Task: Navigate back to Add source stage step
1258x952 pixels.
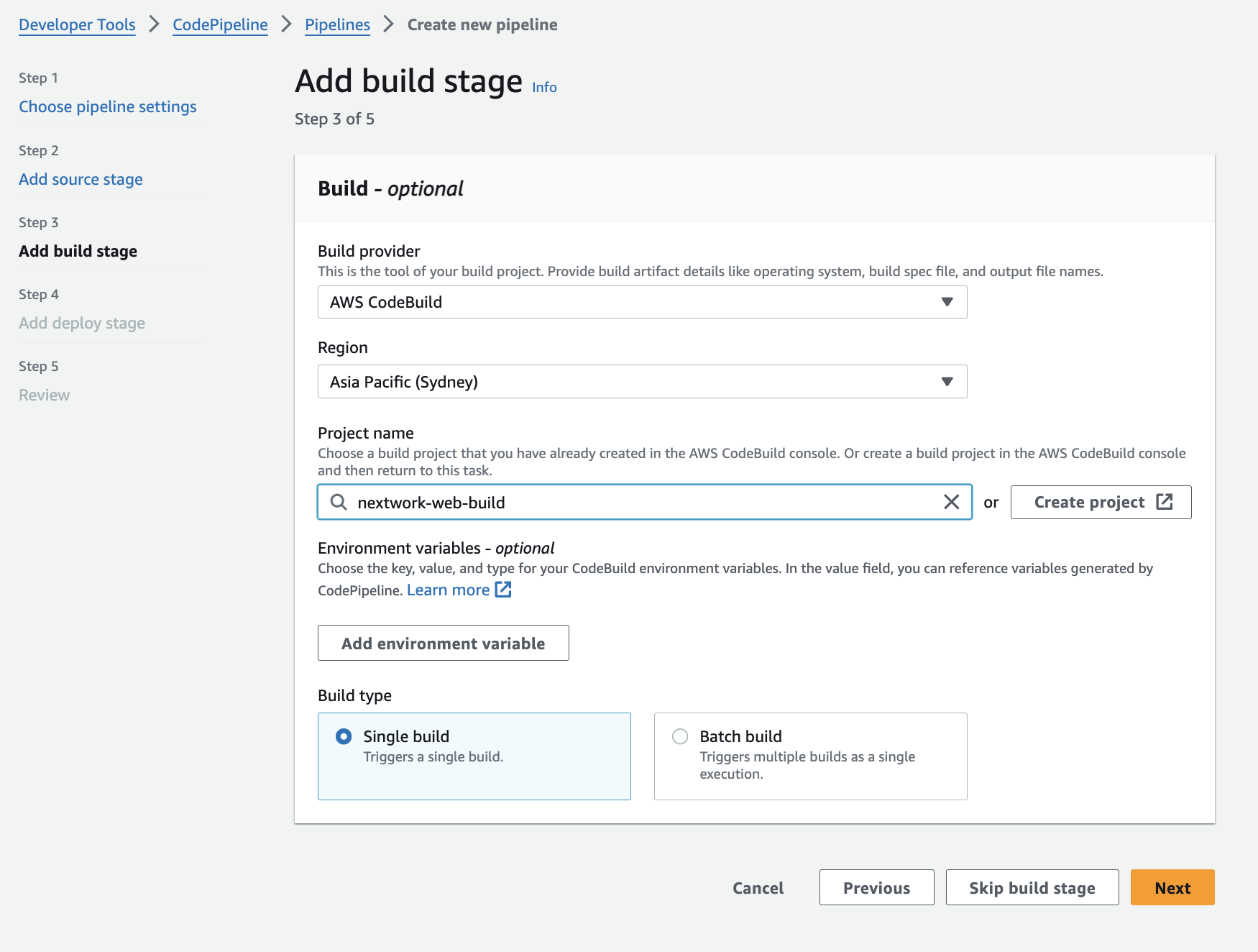Action: point(81,179)
